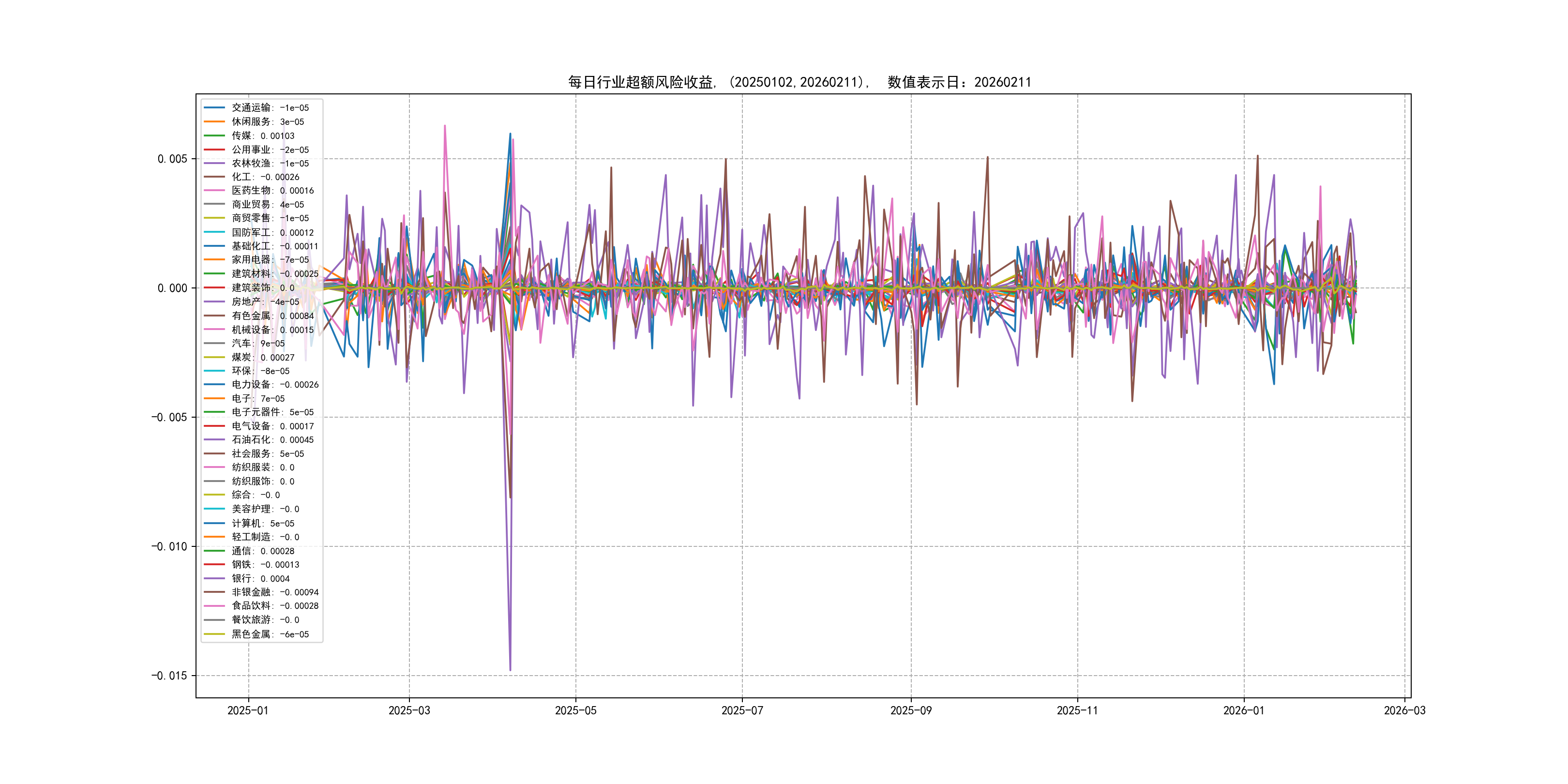Viewport: 1568px width, 784px height.
Task: Click the 2026-01 x-axis tick label
Action: pos(1243,711)
